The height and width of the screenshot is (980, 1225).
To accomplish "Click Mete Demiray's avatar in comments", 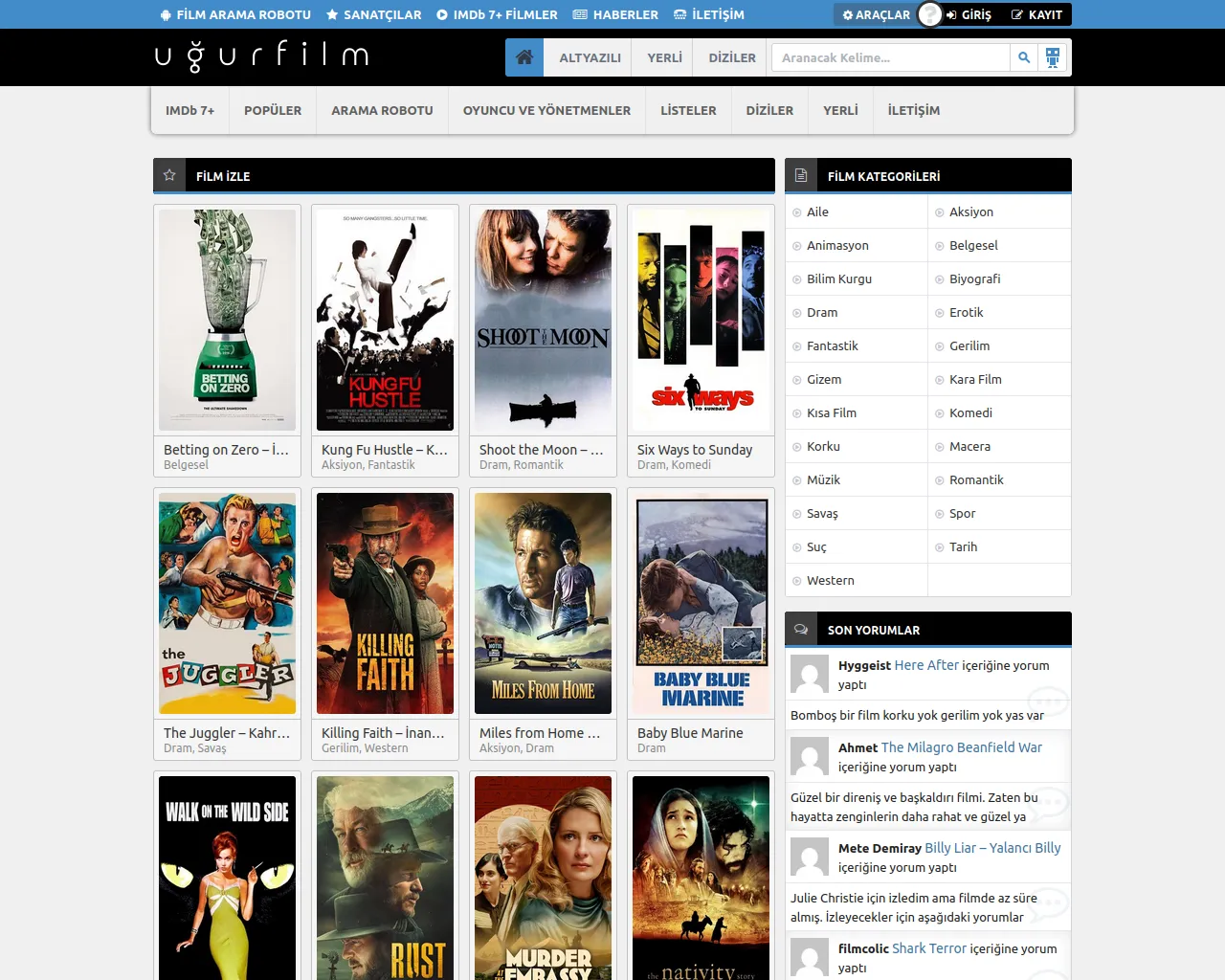I will 810,857.
